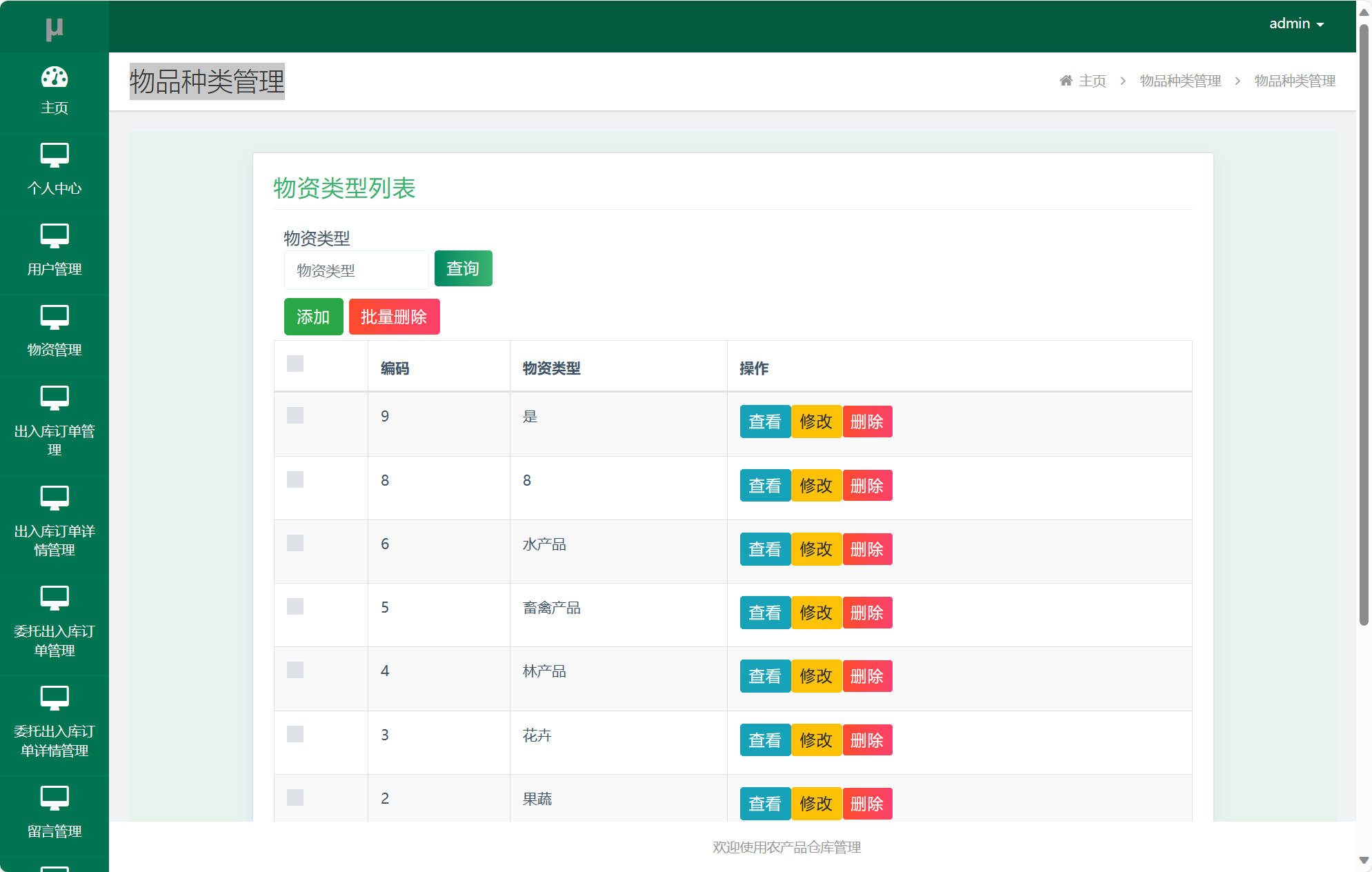Open the admin account dropdown
The width and height of the screenshot is (1372, 872).
(x=1295, y=23)
